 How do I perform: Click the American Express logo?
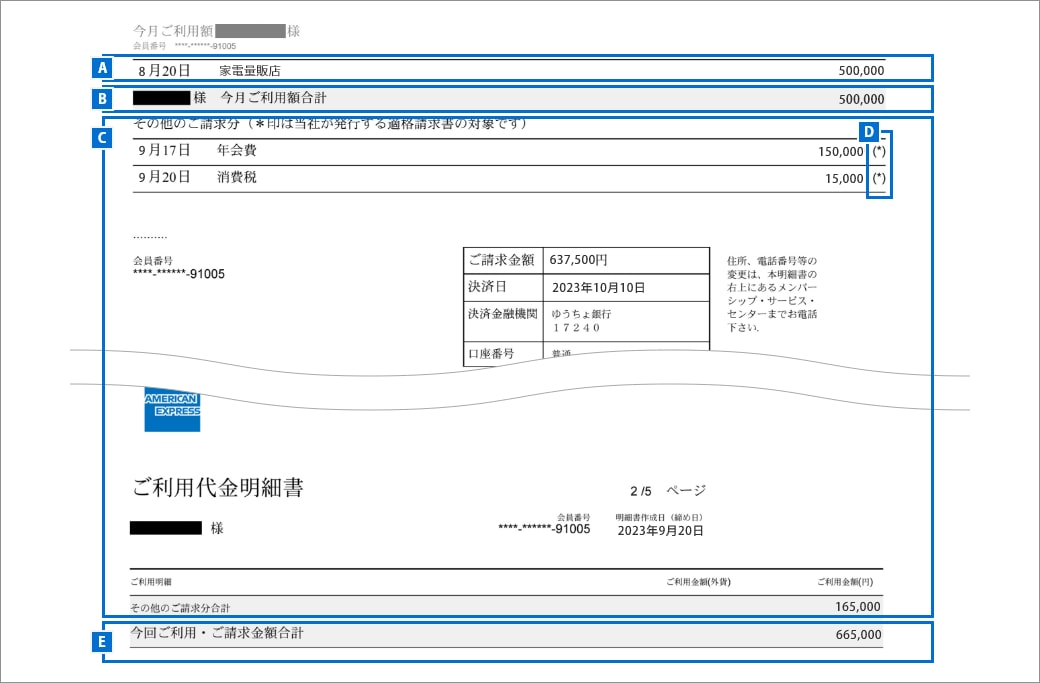click(x=172, y=409)
